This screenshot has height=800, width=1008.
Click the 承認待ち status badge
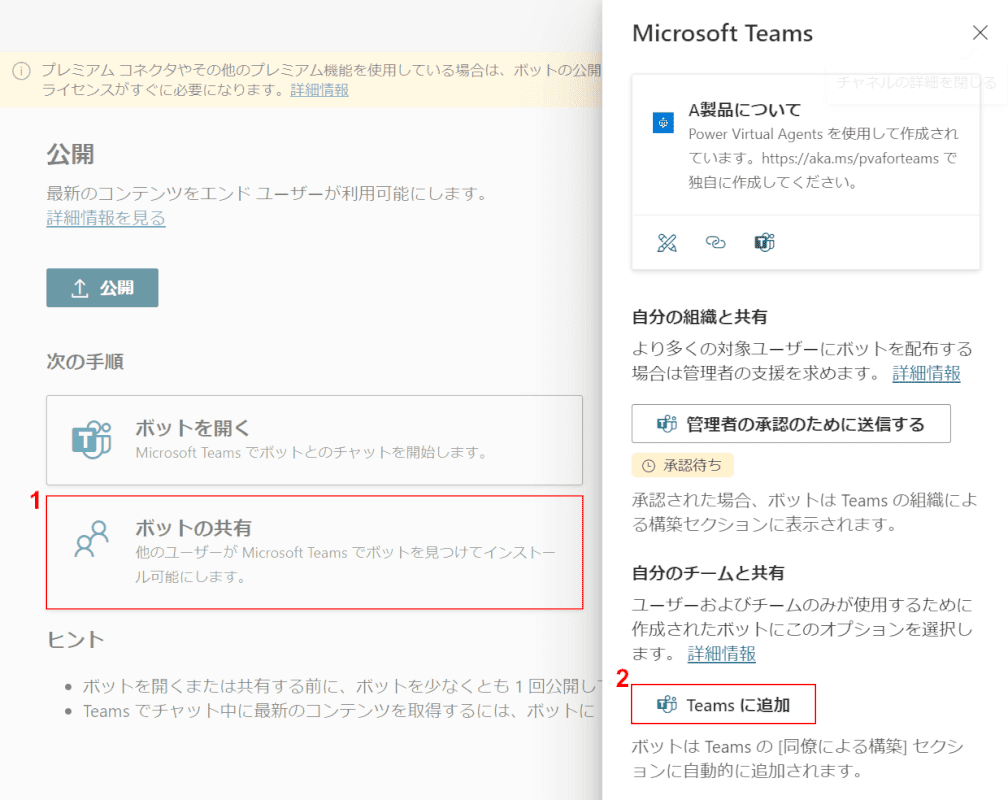pyautogui.click(x=683, y=465)
